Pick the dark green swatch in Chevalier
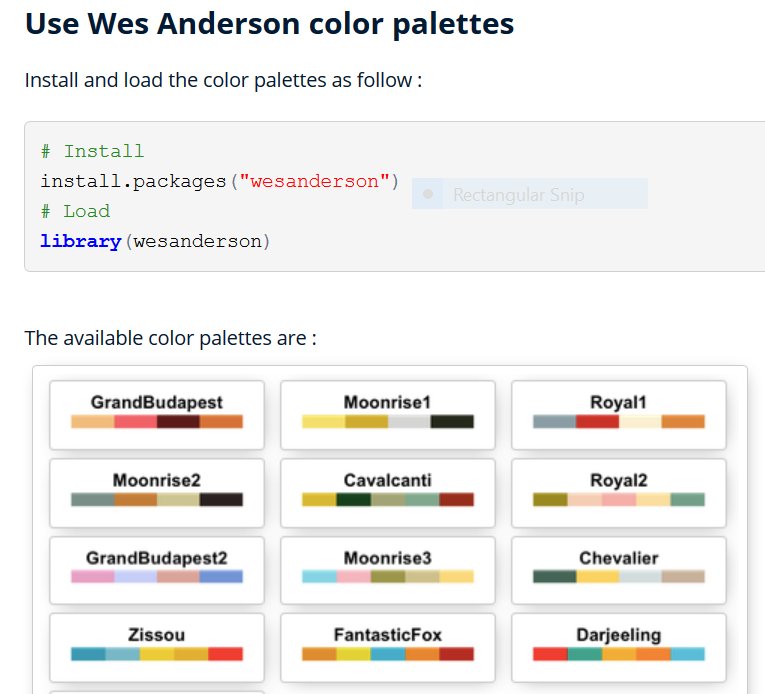This screenshot has width=765, height=694. point(554,576)
